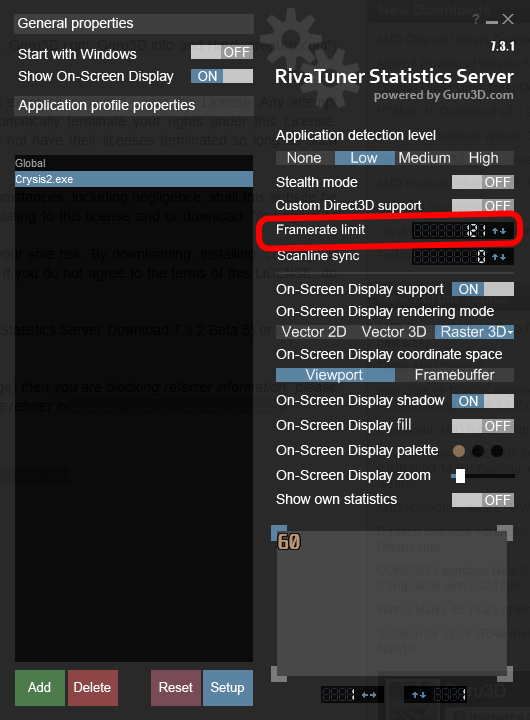Toggle the Show own statistics switch
Screen dimensions: 530x720
[x=483, y=500]
